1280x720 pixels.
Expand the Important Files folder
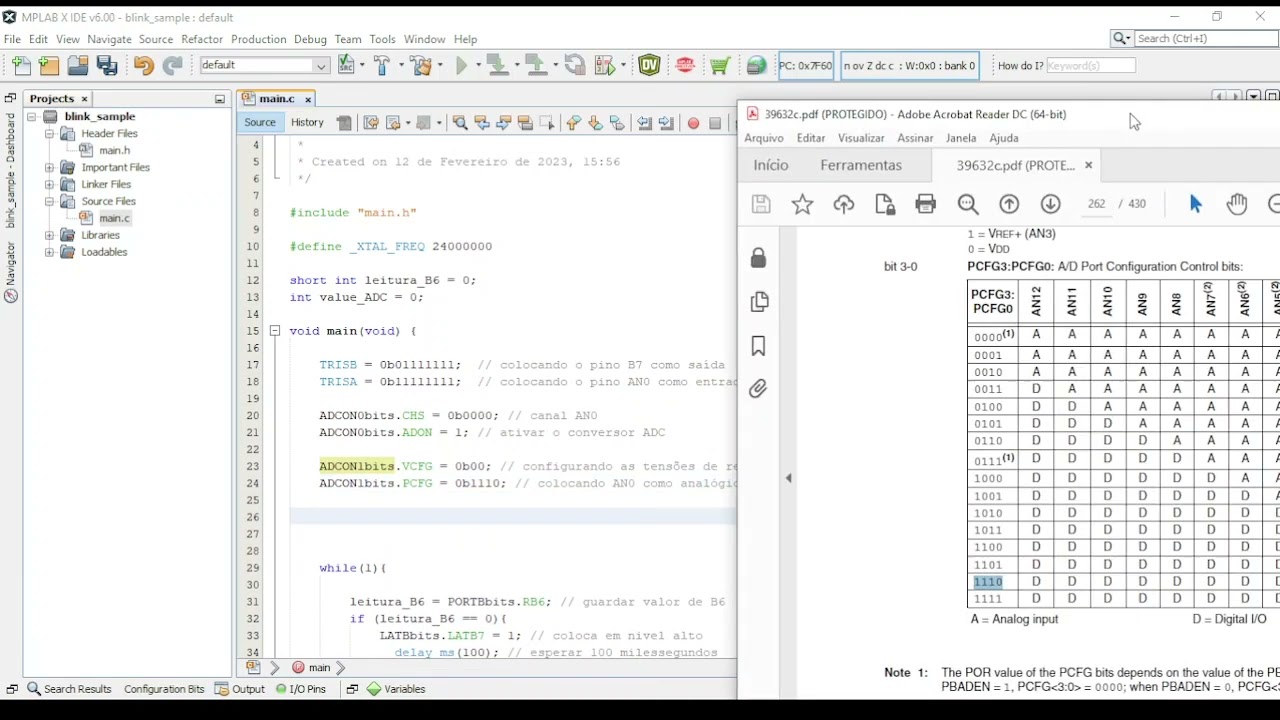(49, 168)
